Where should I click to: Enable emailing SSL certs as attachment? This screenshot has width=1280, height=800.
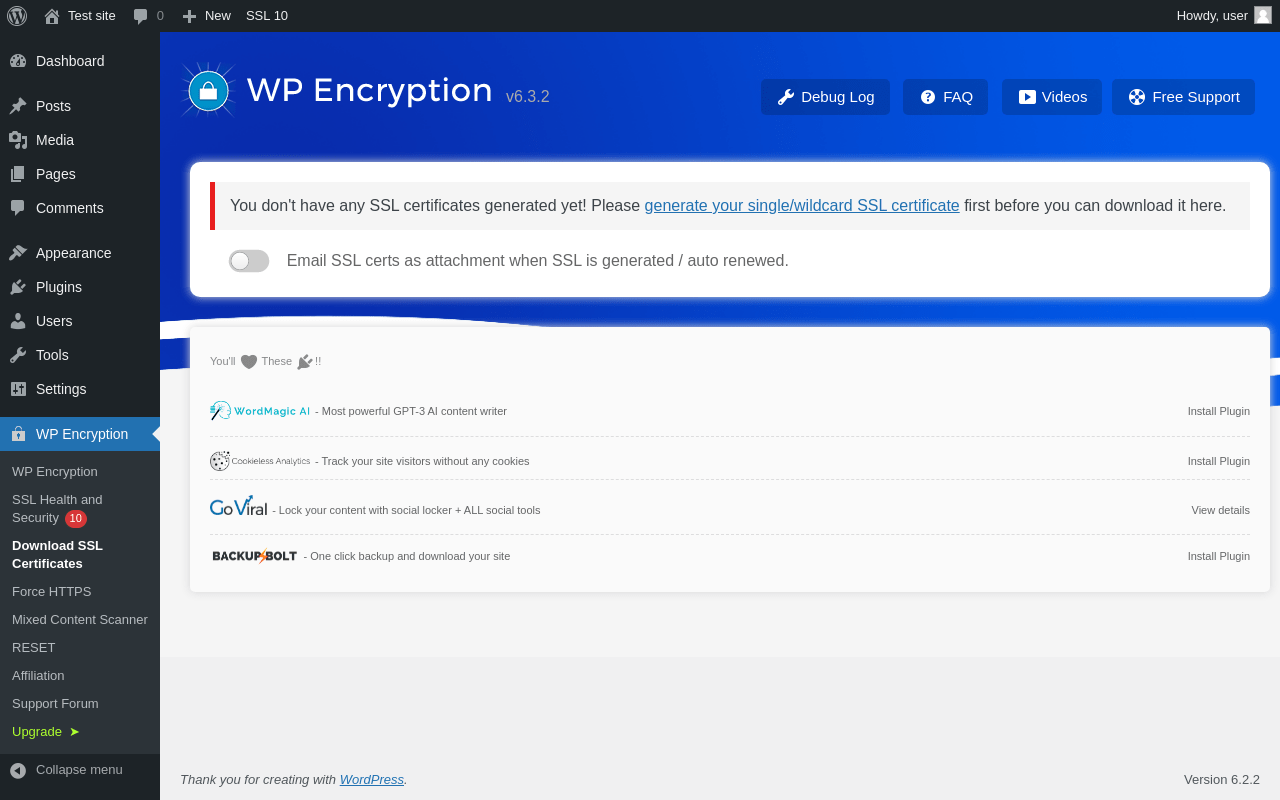[249, 261]
